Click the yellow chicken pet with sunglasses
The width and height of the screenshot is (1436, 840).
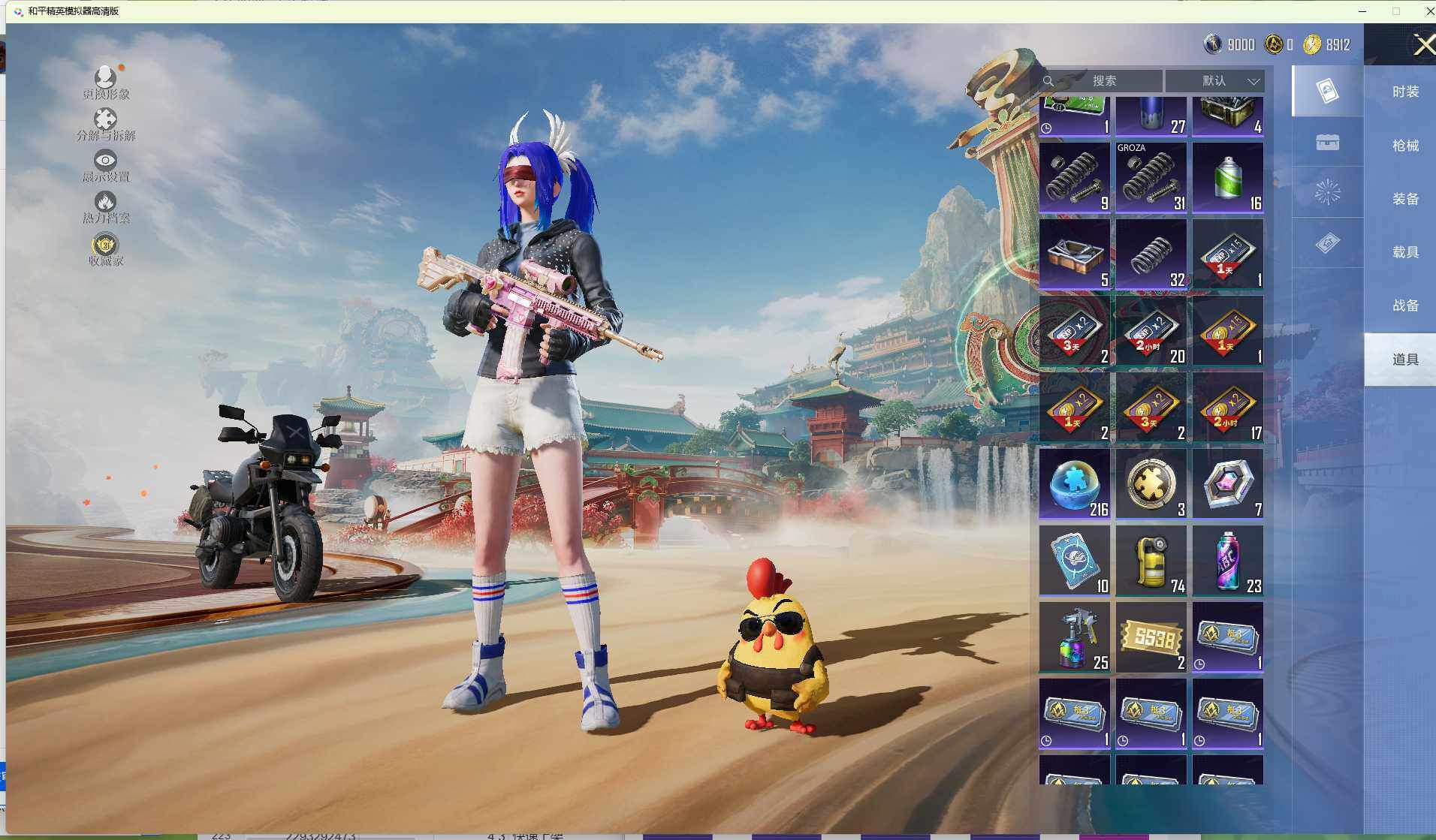[x=774, y=646]
